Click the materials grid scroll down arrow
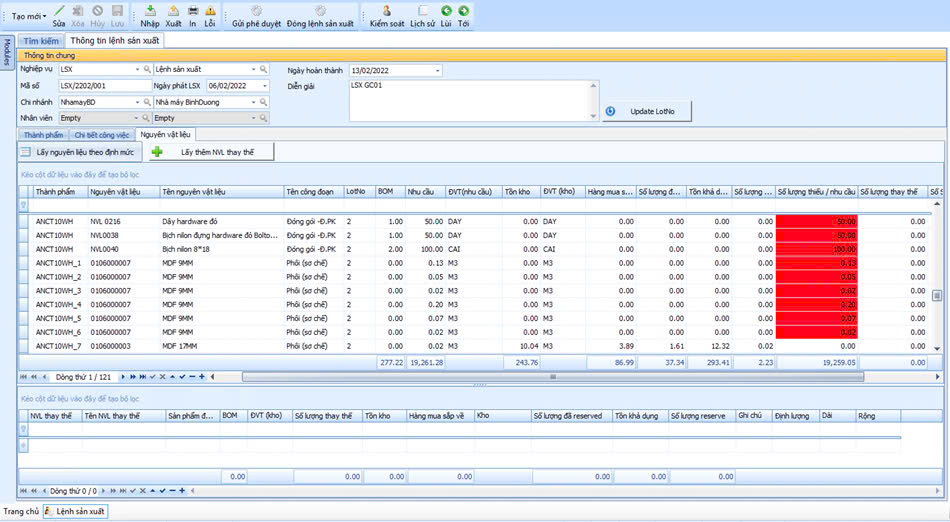The width and height of the screenshot is (950, 522). 937,348
